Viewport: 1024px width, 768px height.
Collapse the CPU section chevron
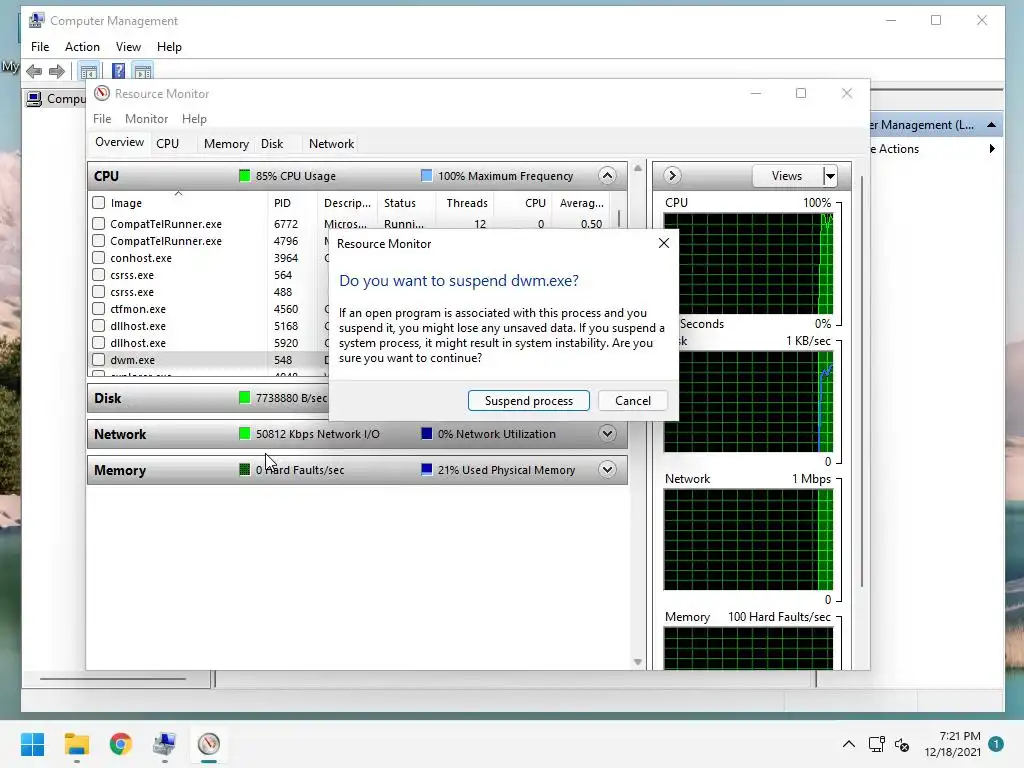(x=607, y=176)
